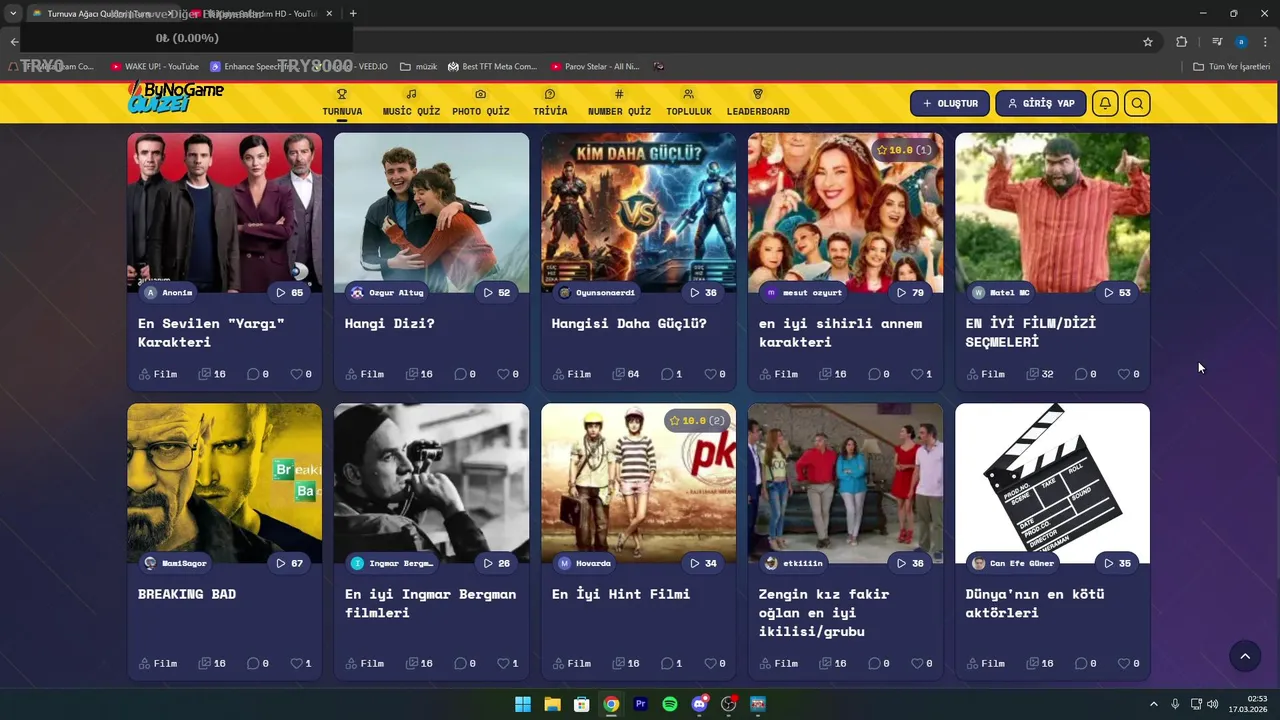Click author mesut ozyurt badge
This screenshot has width=1280, height=720.
click(x=803, y=293)
